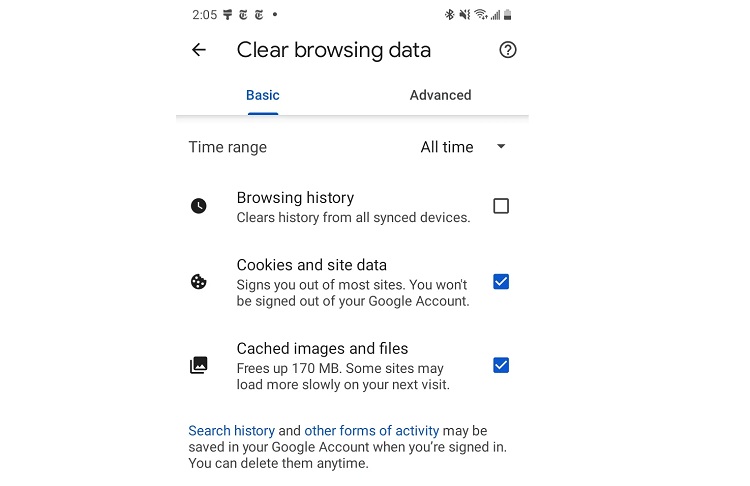Expand the Time range dropdown arrow
This screenshot has width=750, height=486.
tap(501, 147)
